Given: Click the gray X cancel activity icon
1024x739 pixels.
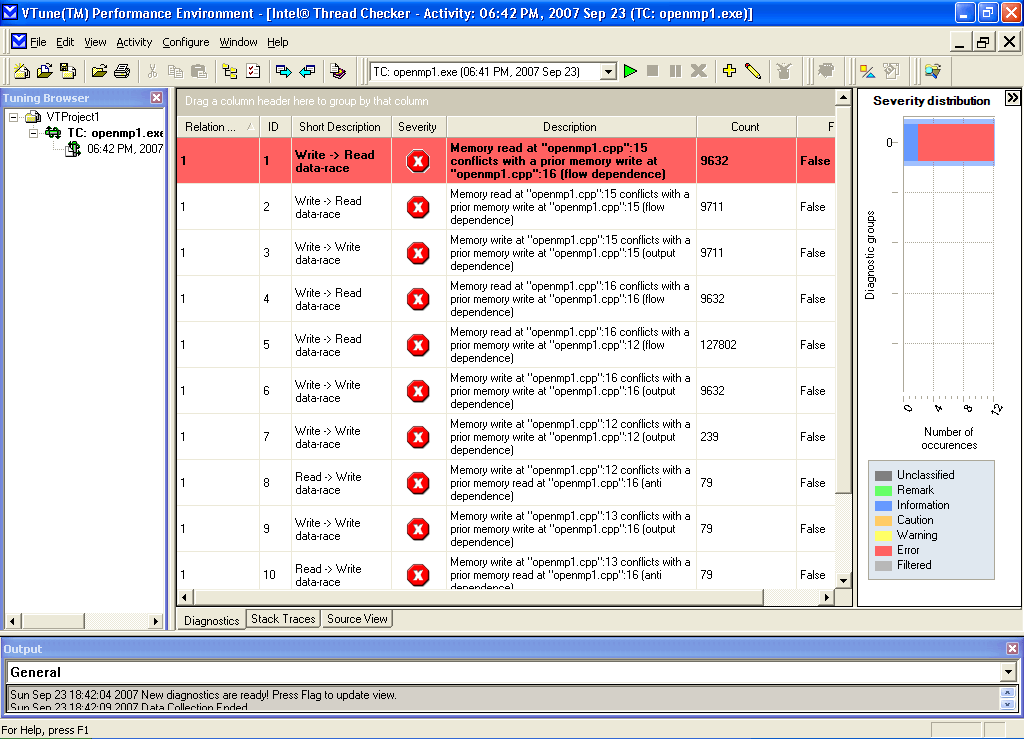Looking at the screenshot, I should click(x=699, y=71).
